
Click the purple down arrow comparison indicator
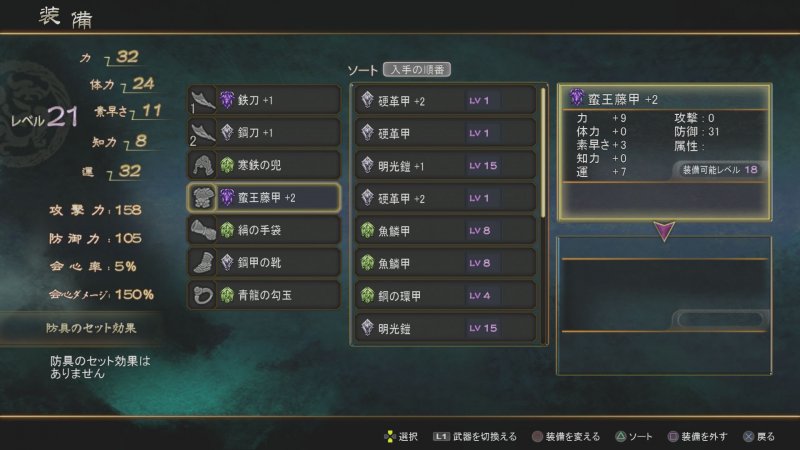coord(664,231)
